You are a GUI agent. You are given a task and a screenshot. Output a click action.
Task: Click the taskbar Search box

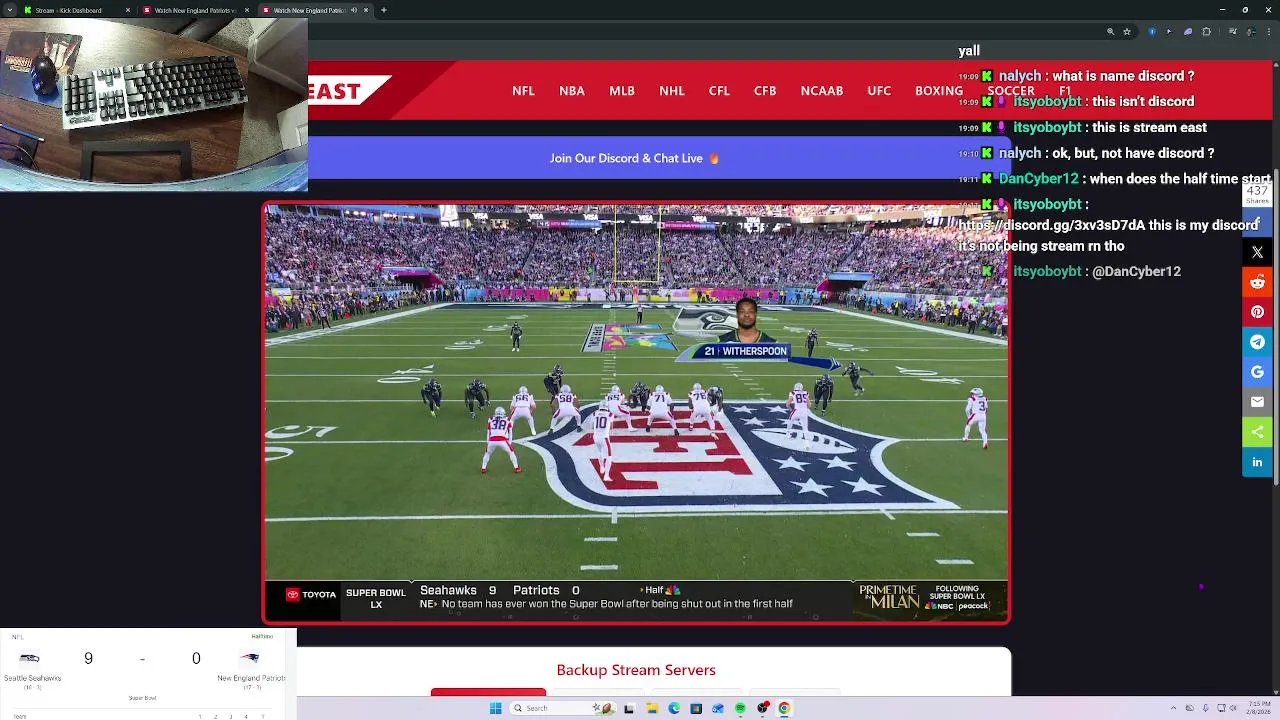pyautogui.click(x=563, y=708)
